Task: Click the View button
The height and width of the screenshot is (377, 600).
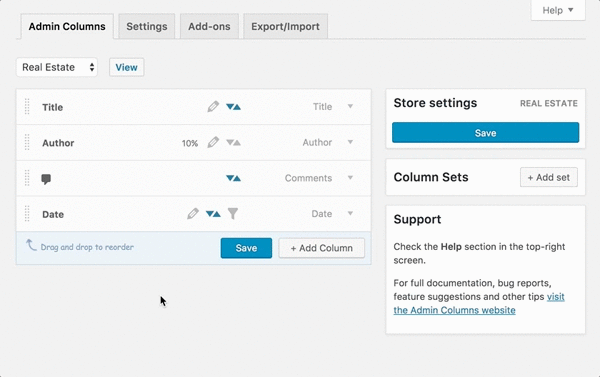Action: tap(127, 67)
